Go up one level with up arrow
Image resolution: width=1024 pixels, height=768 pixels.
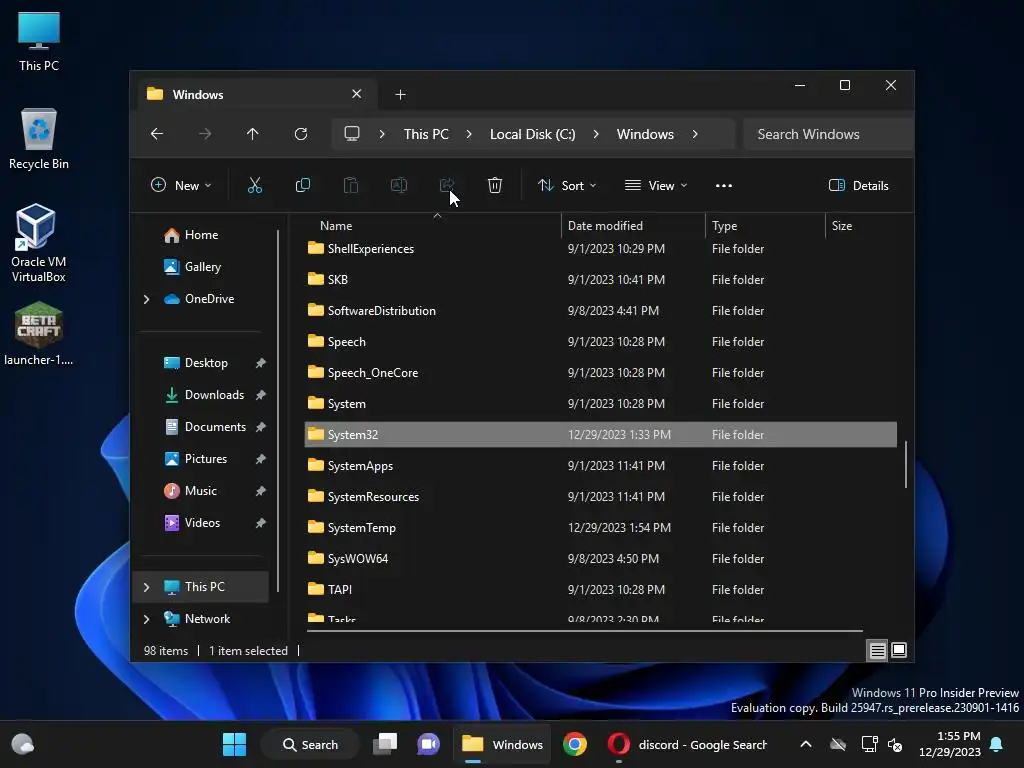click(253, 134)
